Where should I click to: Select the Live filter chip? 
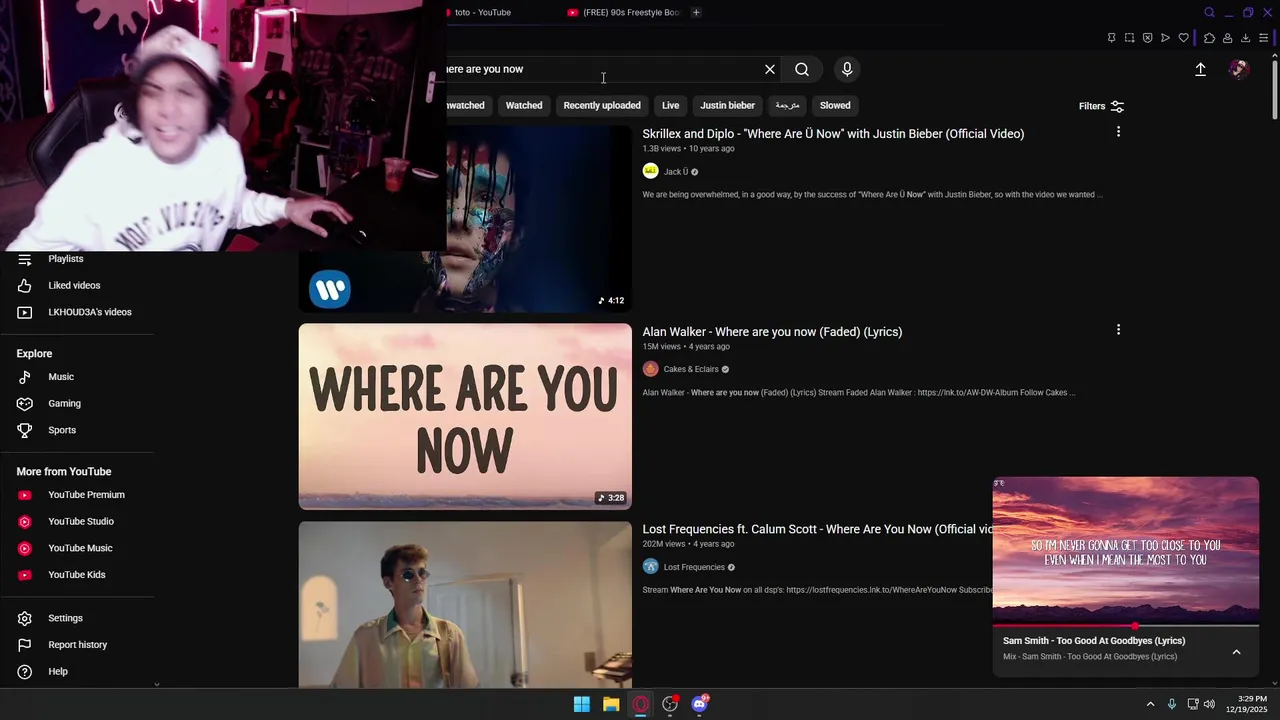(670, 105)
